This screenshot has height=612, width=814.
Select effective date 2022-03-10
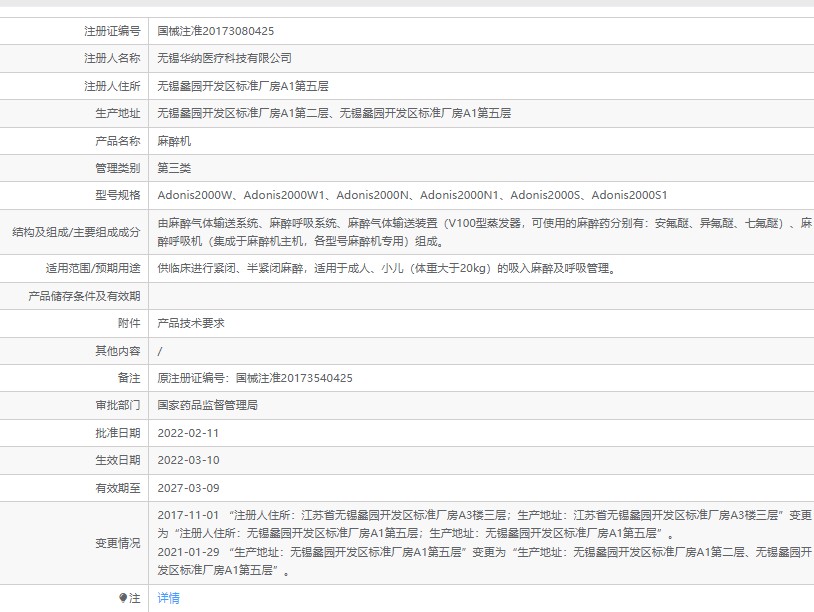click(188, 460)
